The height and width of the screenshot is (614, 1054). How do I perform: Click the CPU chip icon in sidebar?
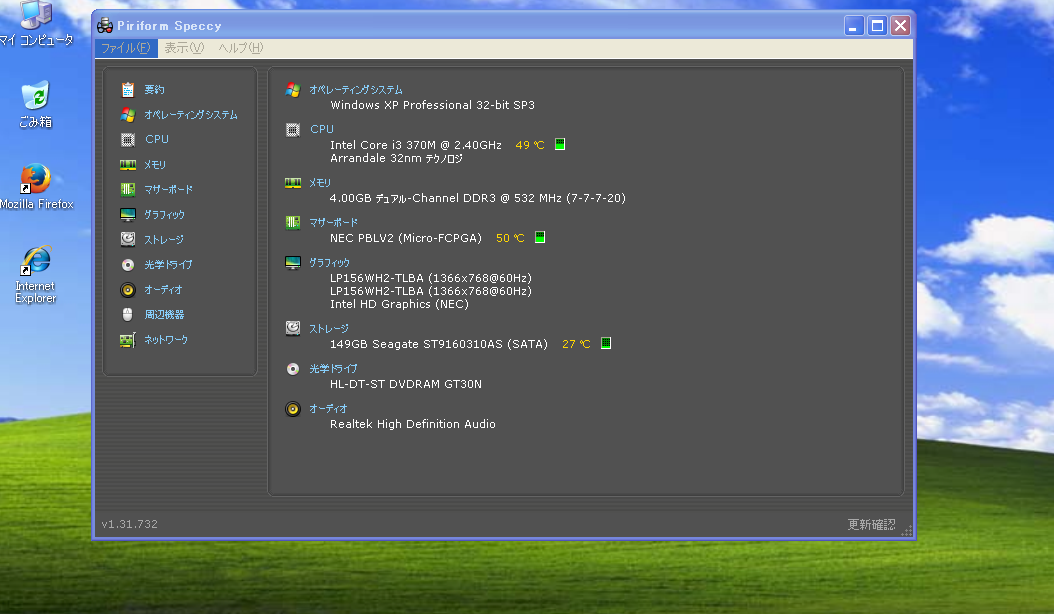pyautogui.click(x=128, y=139)
